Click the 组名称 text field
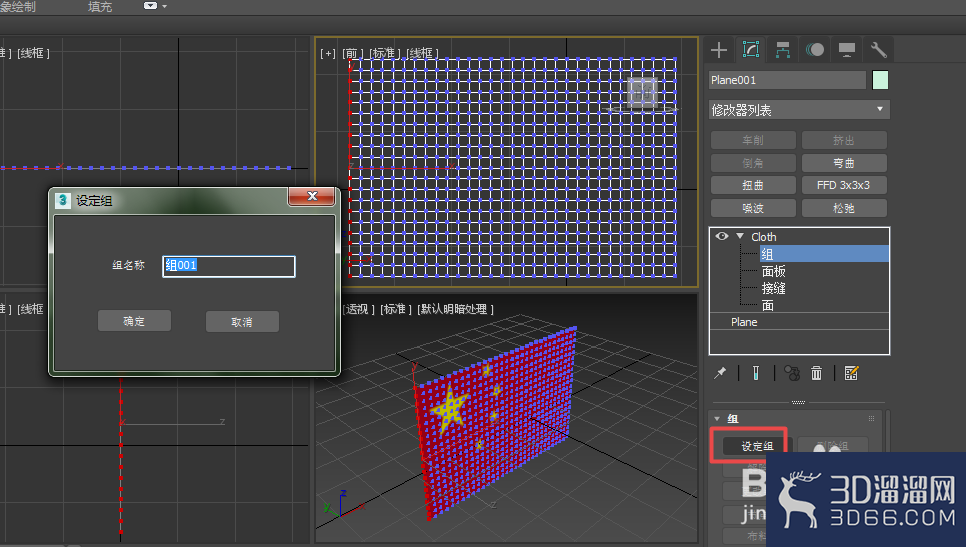966x547 pixels. click(229, 266)
